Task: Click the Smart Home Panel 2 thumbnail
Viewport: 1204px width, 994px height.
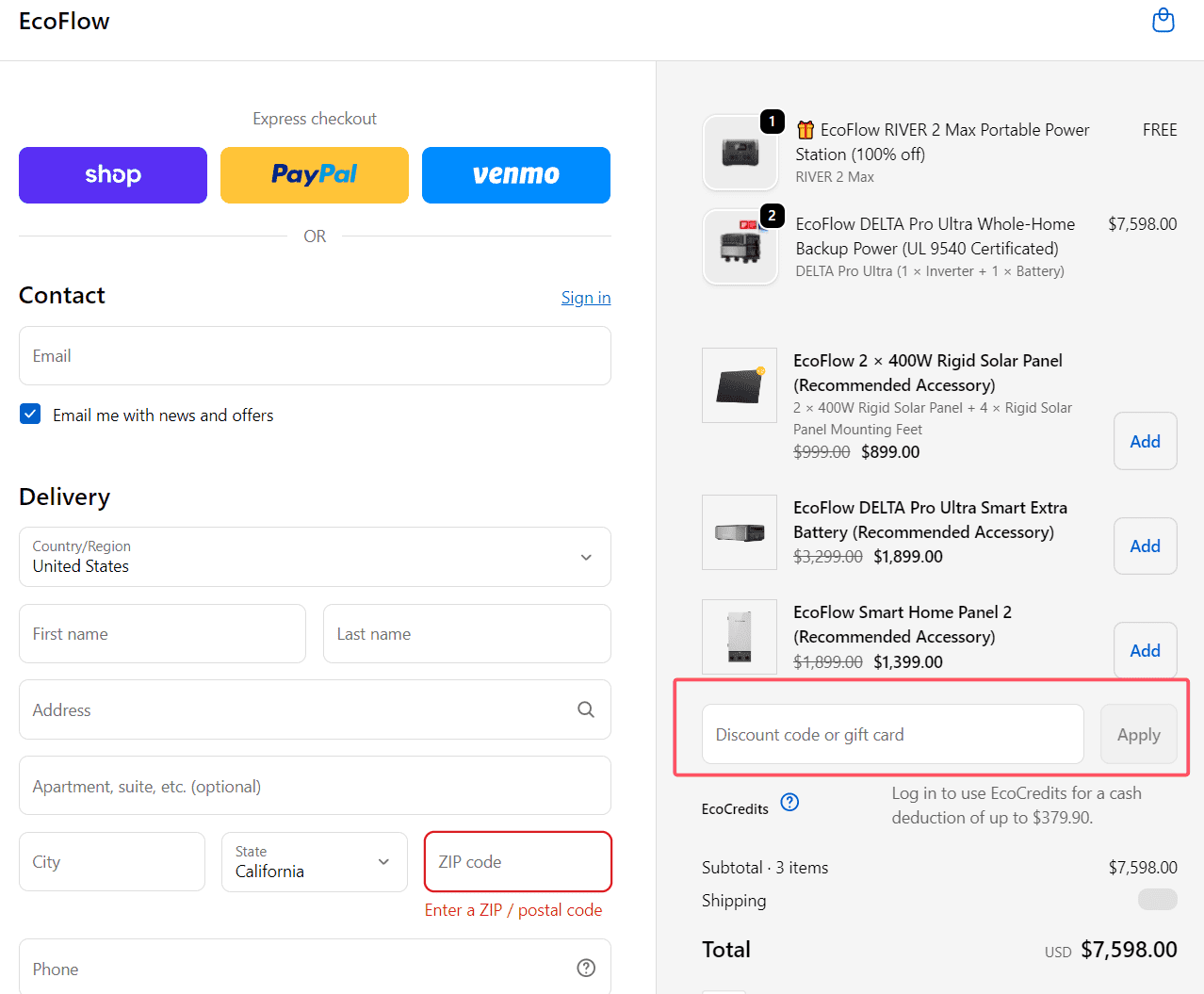Action: click(740, 637)
